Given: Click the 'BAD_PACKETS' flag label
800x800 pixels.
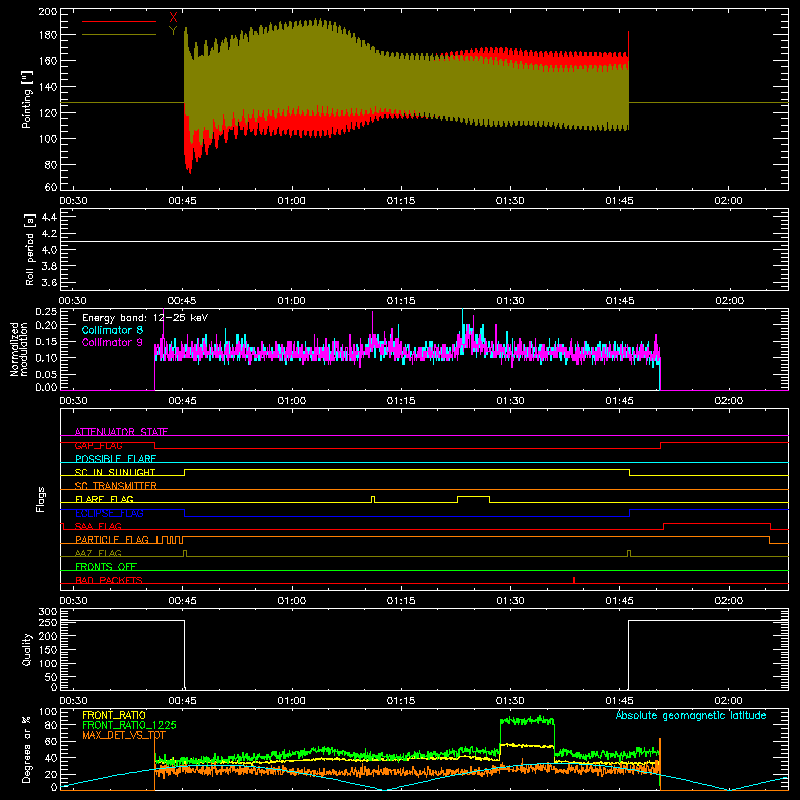Looking at the screenshot, I should (x=109, y=580).
